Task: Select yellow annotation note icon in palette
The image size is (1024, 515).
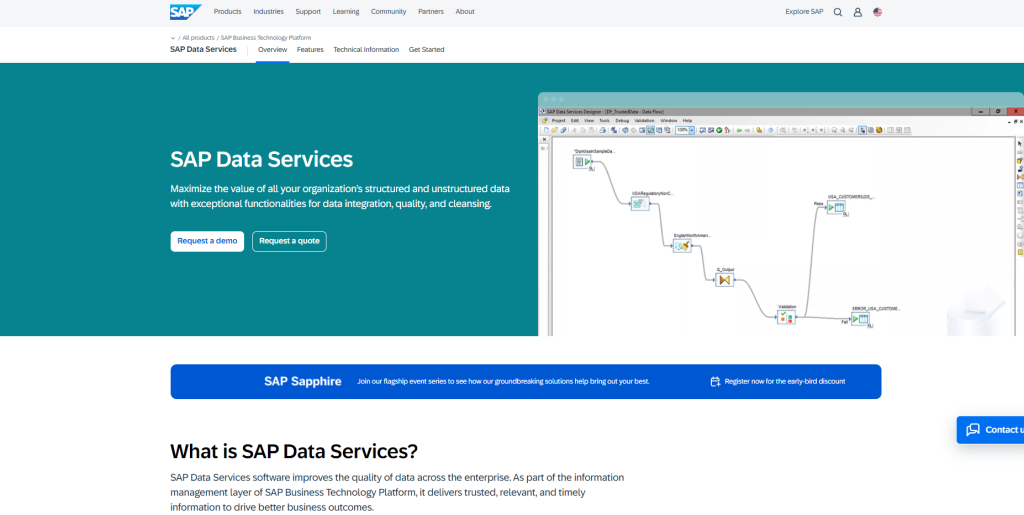Action: click(1020, 252)
